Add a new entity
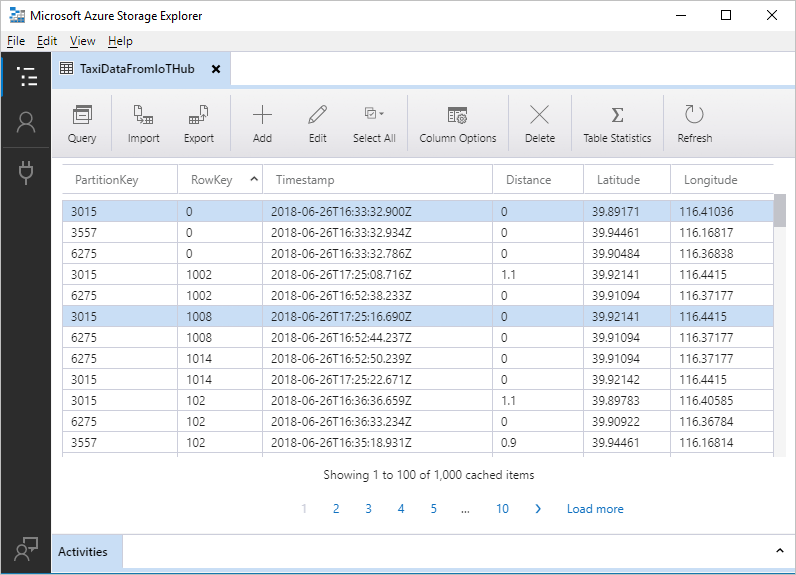The image size is (796, 575). point(262,124)
